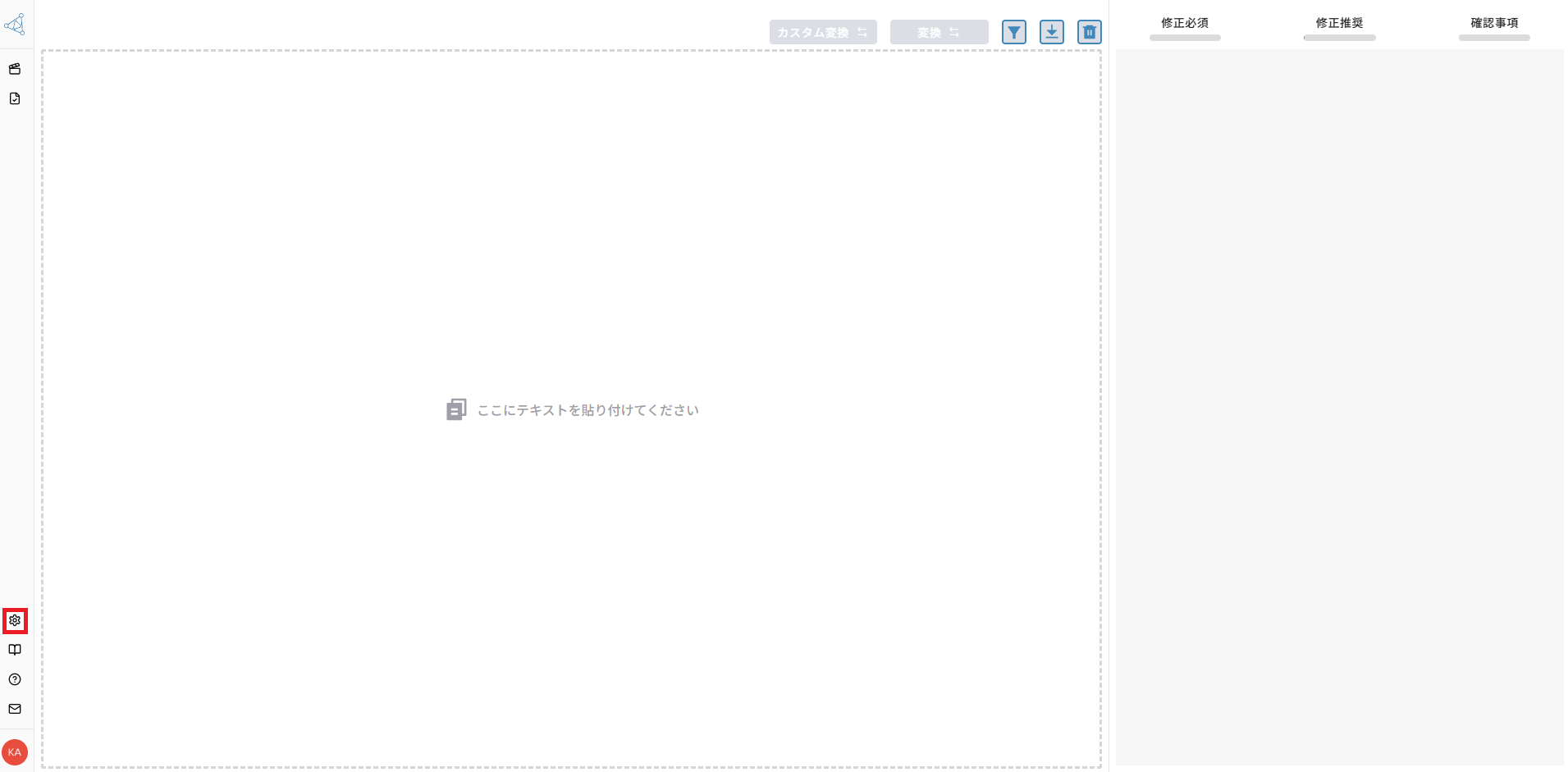
Task: Click the progress bar under 確認事項
Action: [1493, 37]
